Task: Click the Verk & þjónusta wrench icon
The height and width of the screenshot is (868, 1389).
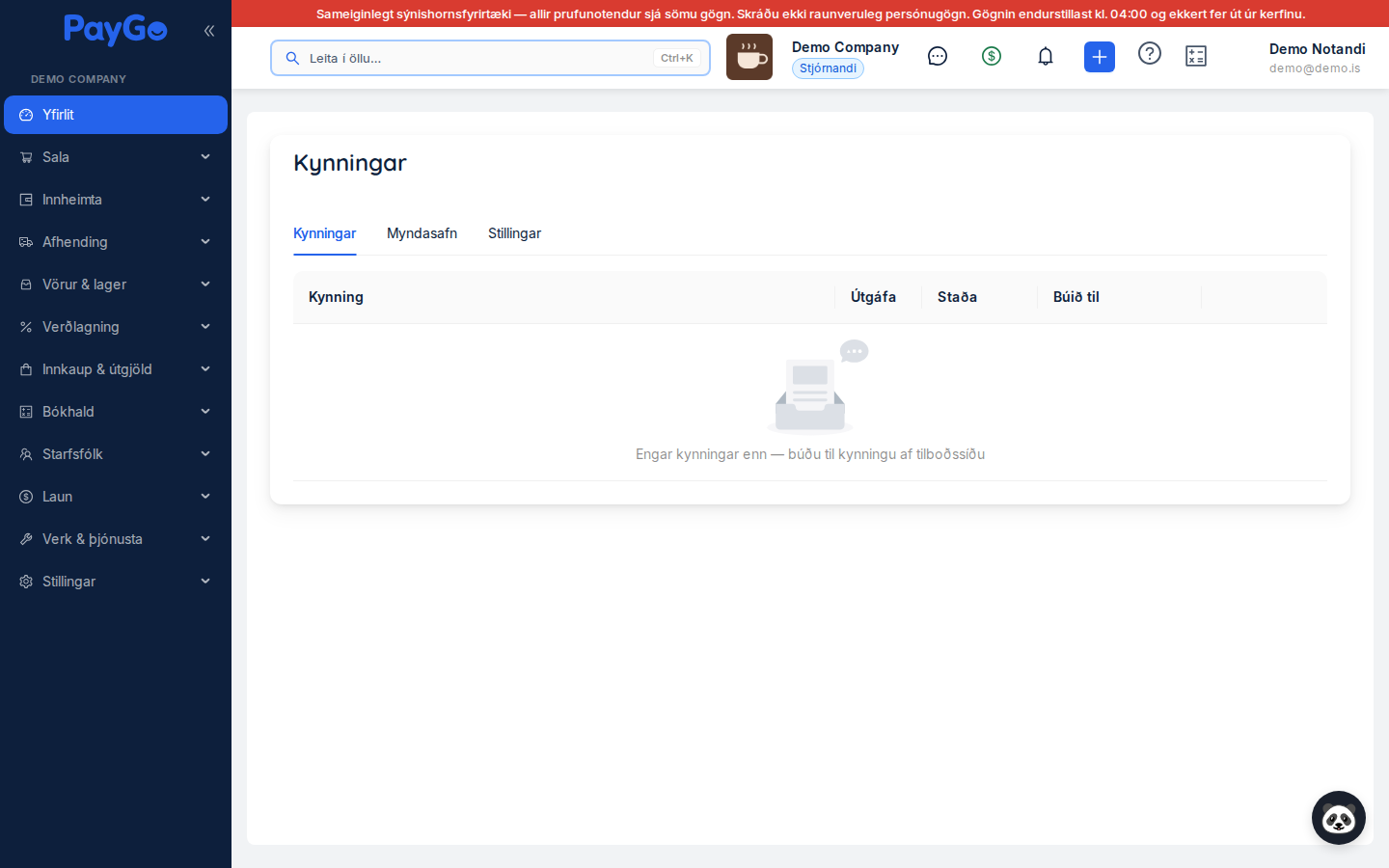Action: [26, 539]
